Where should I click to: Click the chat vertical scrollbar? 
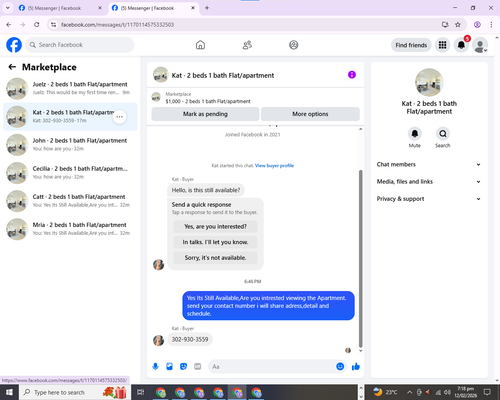coord(360,258)
